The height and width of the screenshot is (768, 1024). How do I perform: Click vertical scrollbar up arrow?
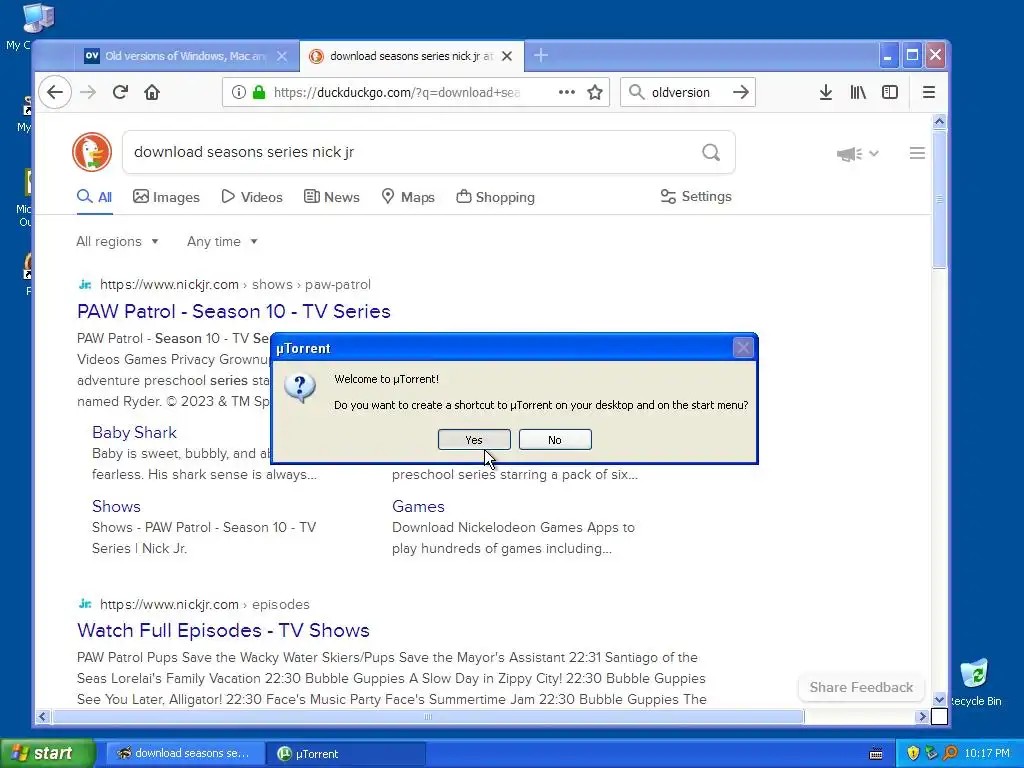pyautogui.click(x=939, y=121)
